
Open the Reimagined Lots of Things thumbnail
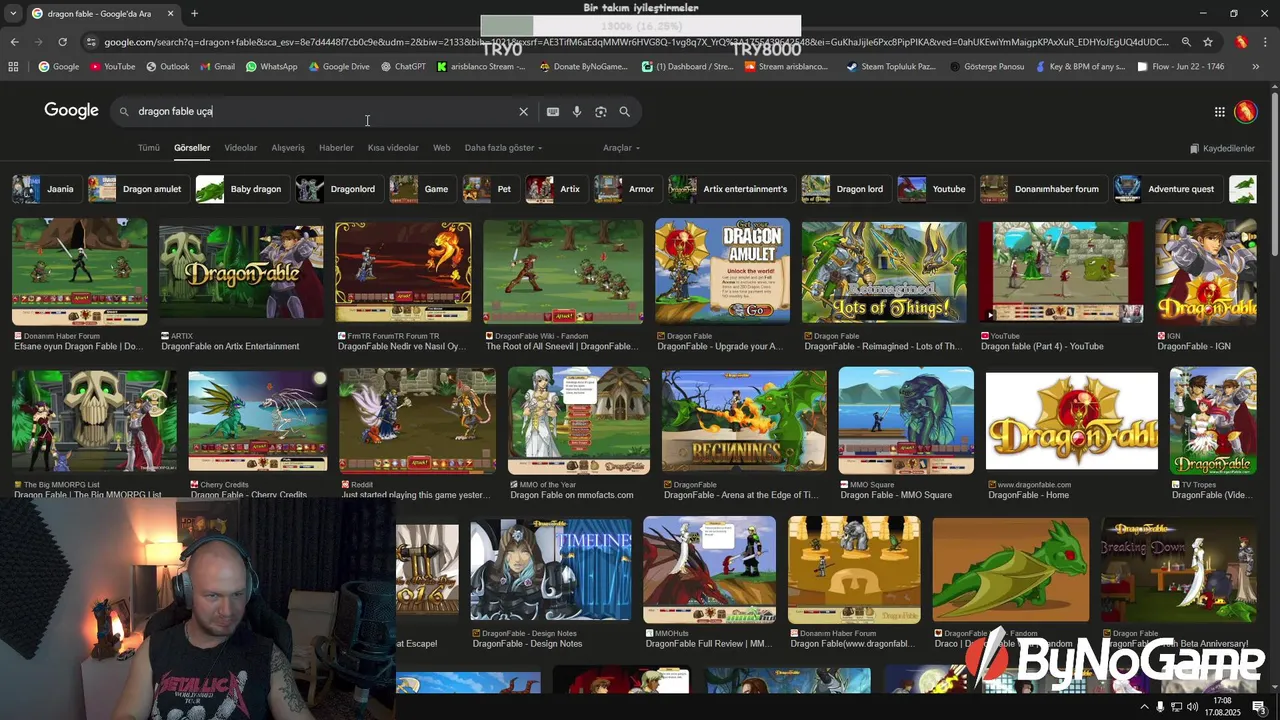(884, 271)
